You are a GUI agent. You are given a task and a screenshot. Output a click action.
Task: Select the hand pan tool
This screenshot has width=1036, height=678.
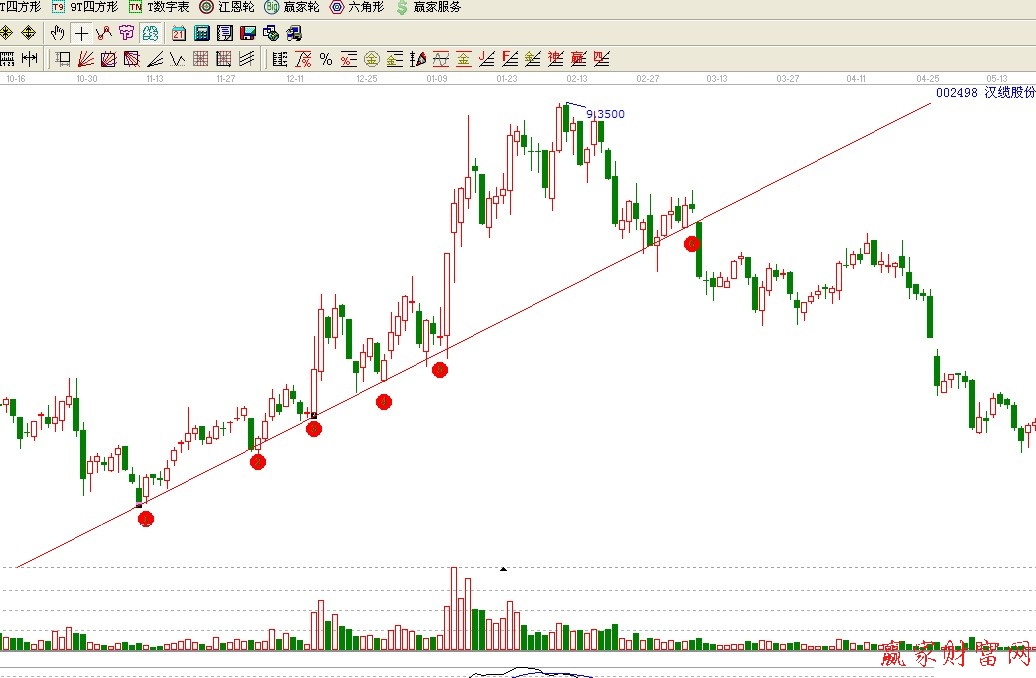coord(58,33)
